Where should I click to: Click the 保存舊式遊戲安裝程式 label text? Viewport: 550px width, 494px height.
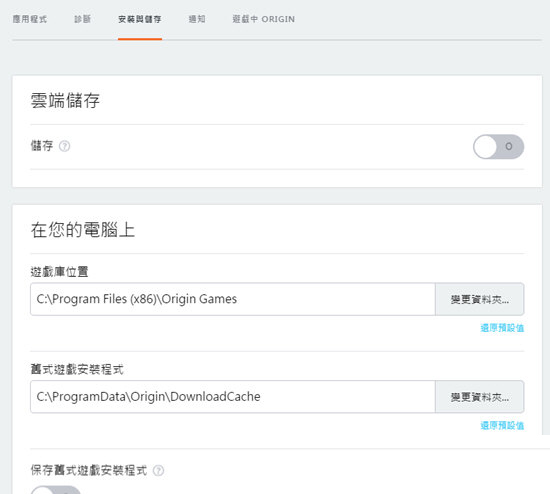point(89,470)
